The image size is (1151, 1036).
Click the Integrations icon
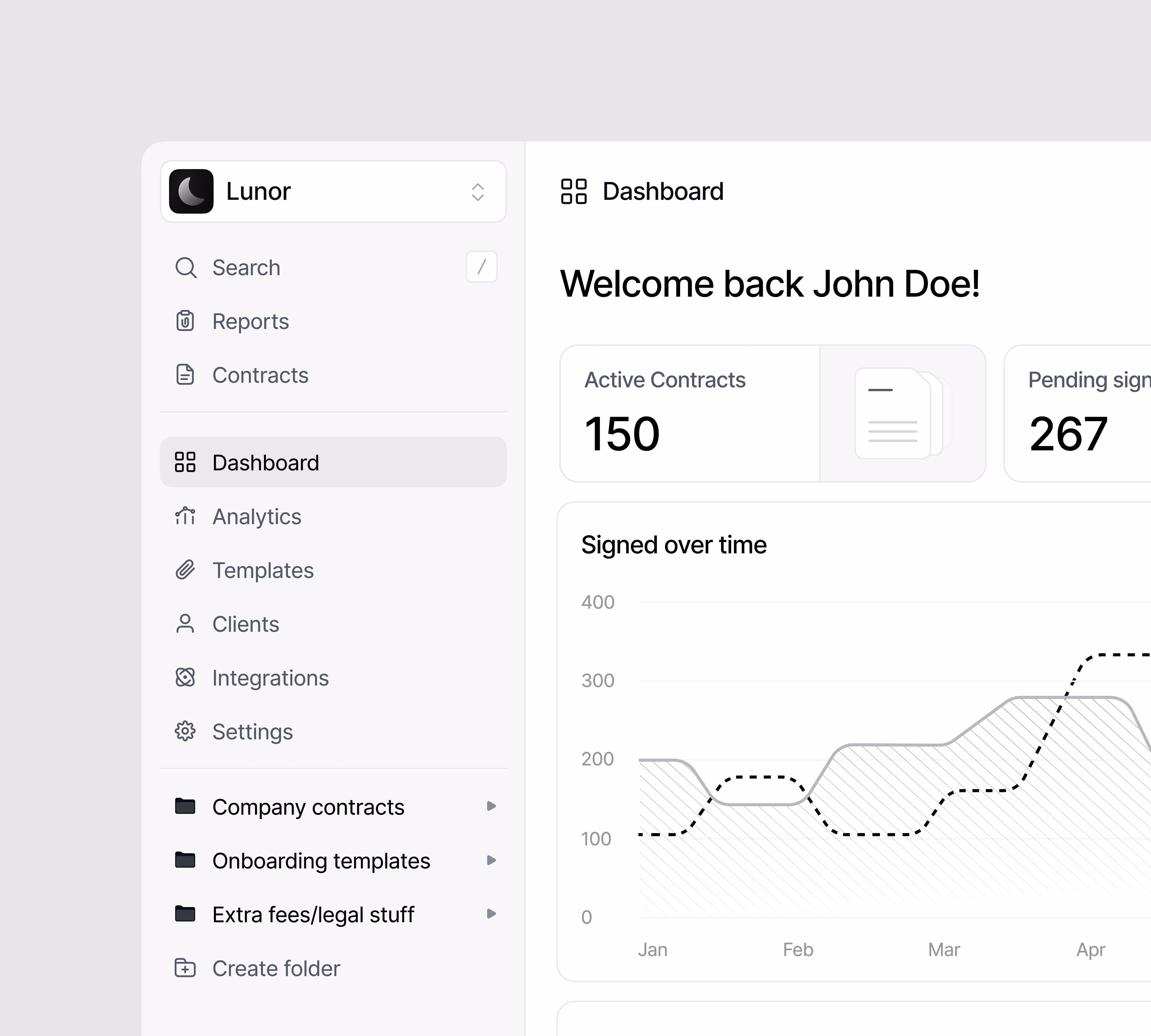coord(185,677)
